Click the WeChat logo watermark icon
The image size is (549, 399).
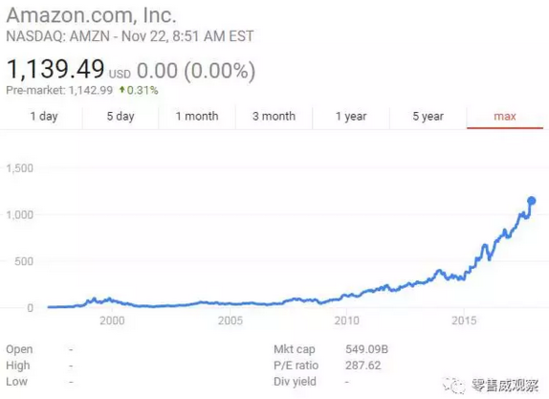click(x=454, y=386)
